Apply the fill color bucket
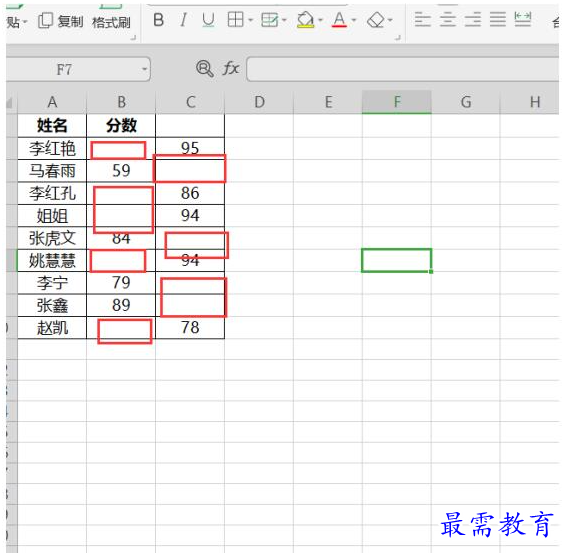562x556 pixels. pyautogui.click(x=305, y=19)
